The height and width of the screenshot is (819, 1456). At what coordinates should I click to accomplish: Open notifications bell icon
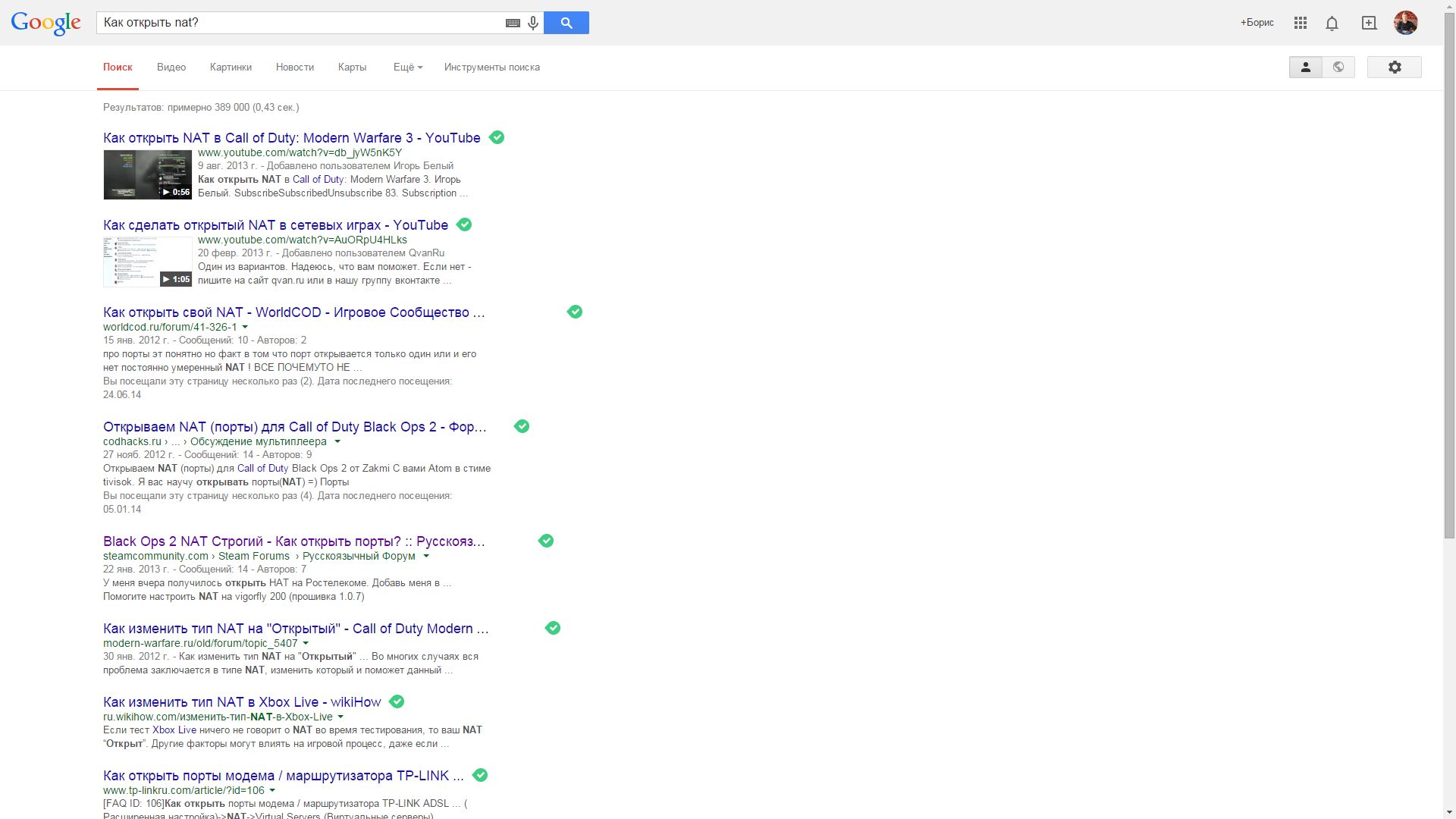click(x=1332, y=24)
